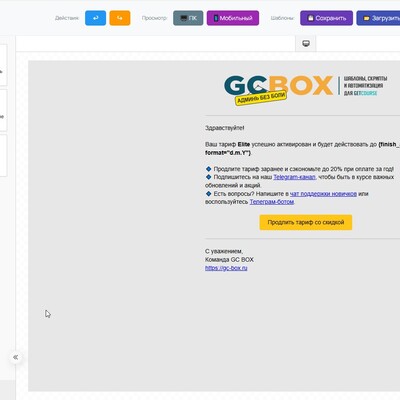
Task: Collapse the left sidebar with double chevron
Action: coord(15,357)
